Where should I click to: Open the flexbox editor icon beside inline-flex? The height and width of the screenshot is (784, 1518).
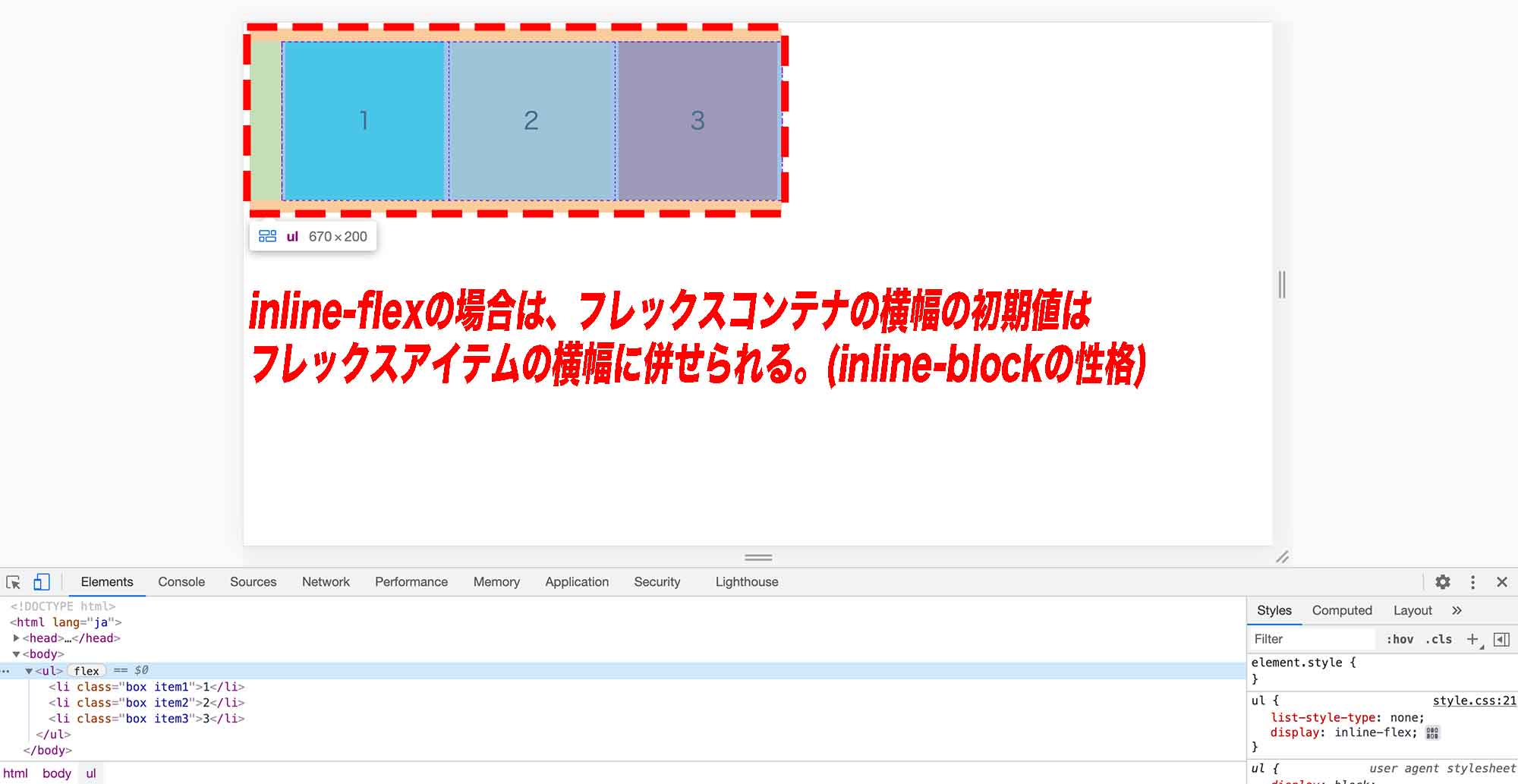(1433, 733)
